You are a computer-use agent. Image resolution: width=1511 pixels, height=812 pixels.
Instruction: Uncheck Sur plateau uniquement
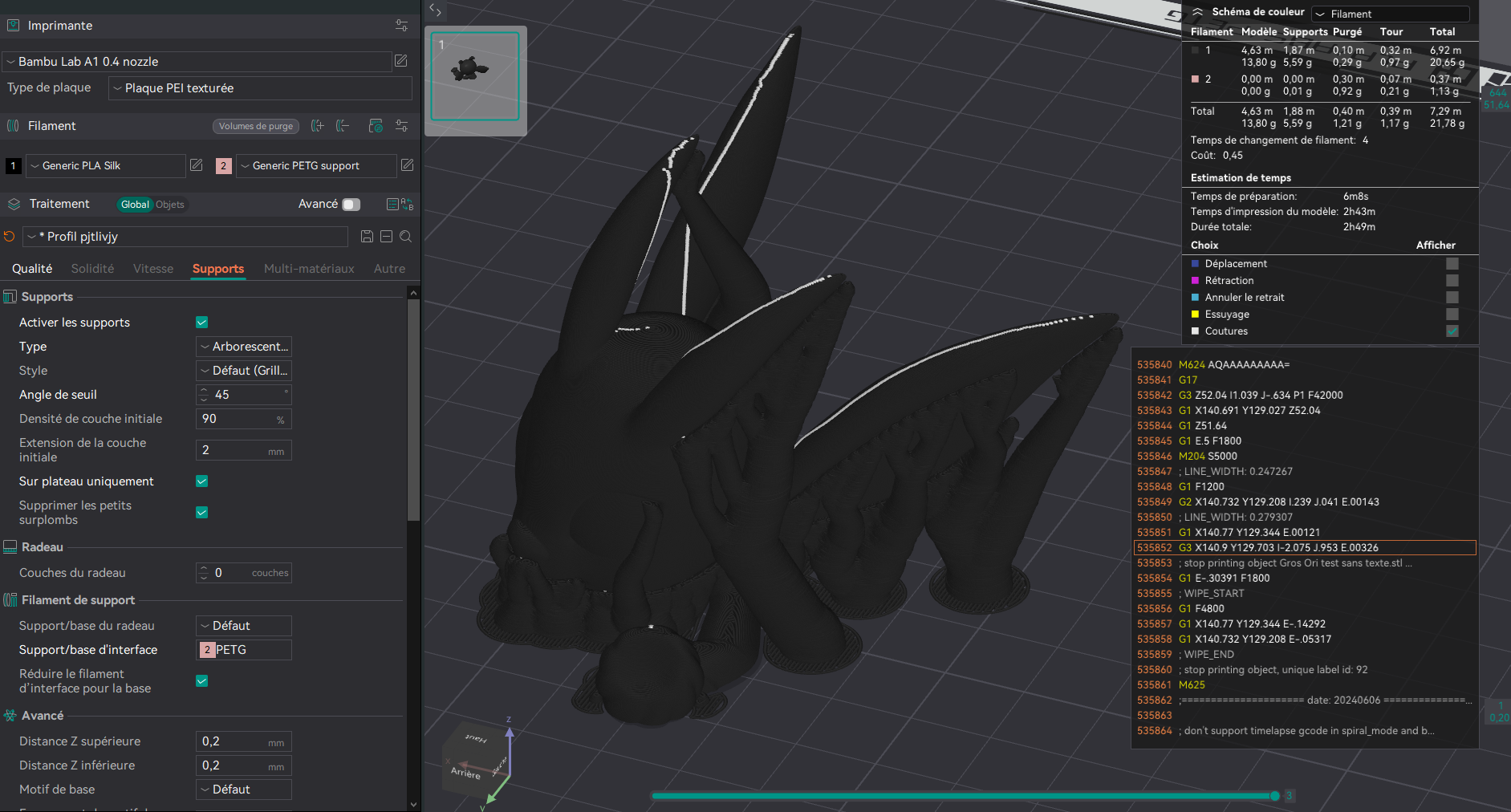click(x=202, y=481)
